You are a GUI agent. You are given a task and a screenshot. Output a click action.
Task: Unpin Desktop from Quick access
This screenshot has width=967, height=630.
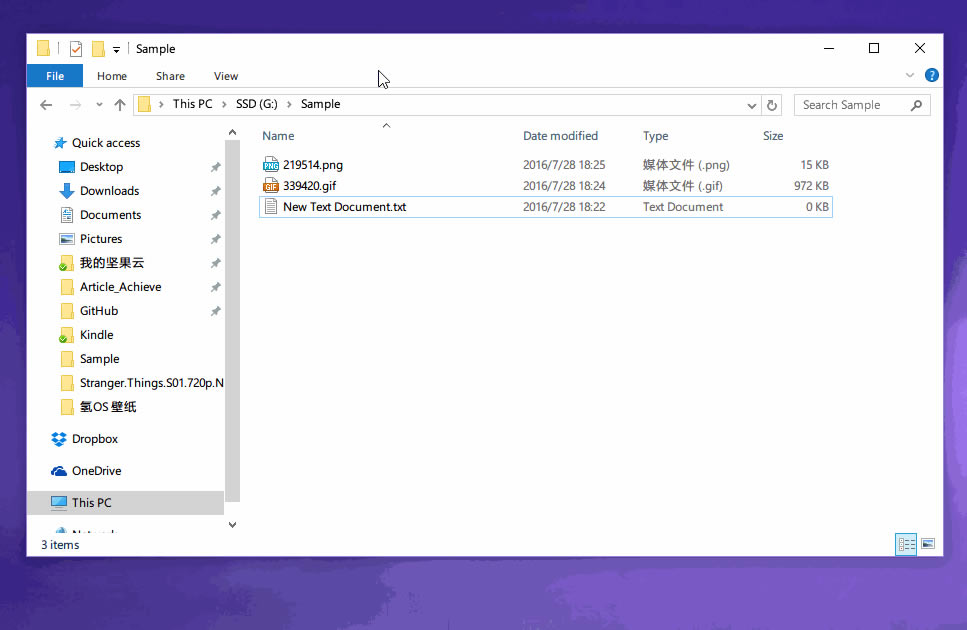pyautogui.click(x=215, y=166)
